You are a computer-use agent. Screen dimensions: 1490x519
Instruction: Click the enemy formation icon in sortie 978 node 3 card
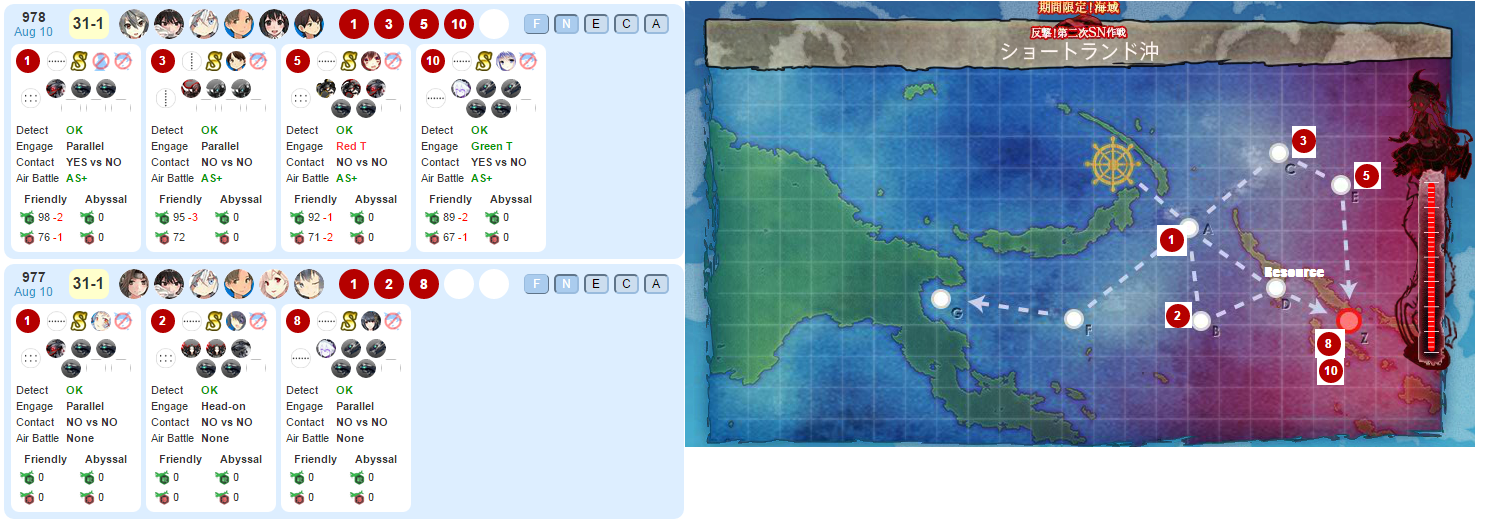[165, 98]
